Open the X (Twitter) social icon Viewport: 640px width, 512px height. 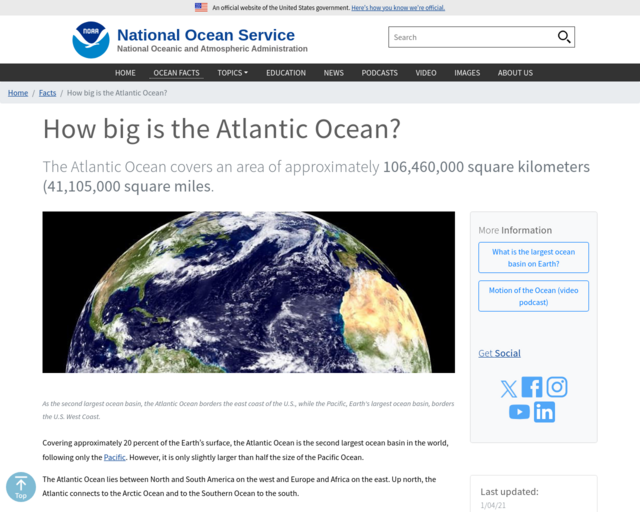(509, 388)
